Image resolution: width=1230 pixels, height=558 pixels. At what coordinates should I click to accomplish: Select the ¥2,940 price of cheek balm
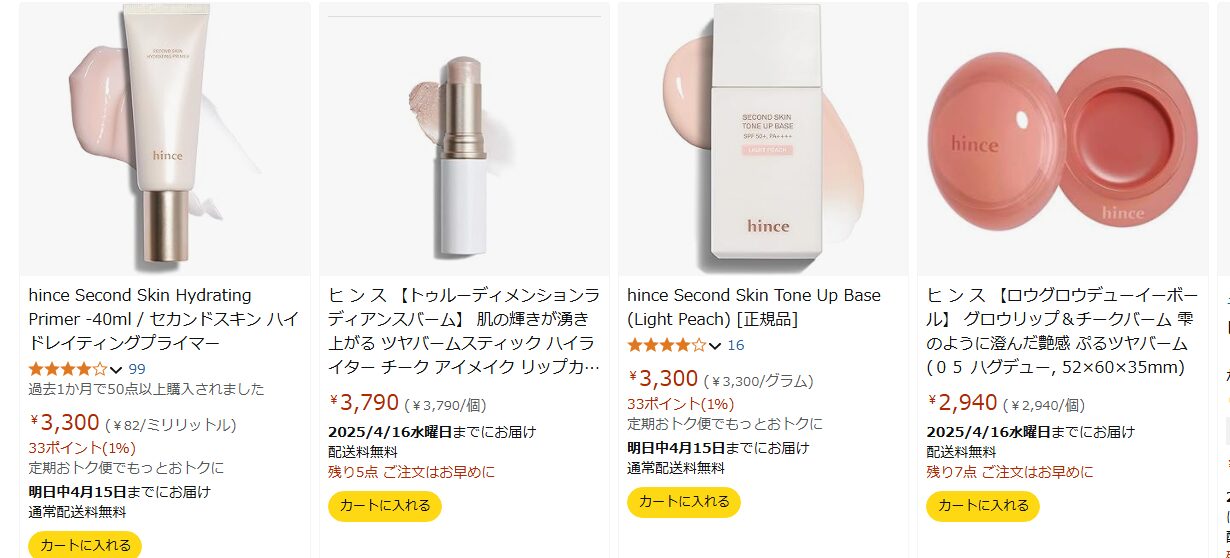pos(962,403)
